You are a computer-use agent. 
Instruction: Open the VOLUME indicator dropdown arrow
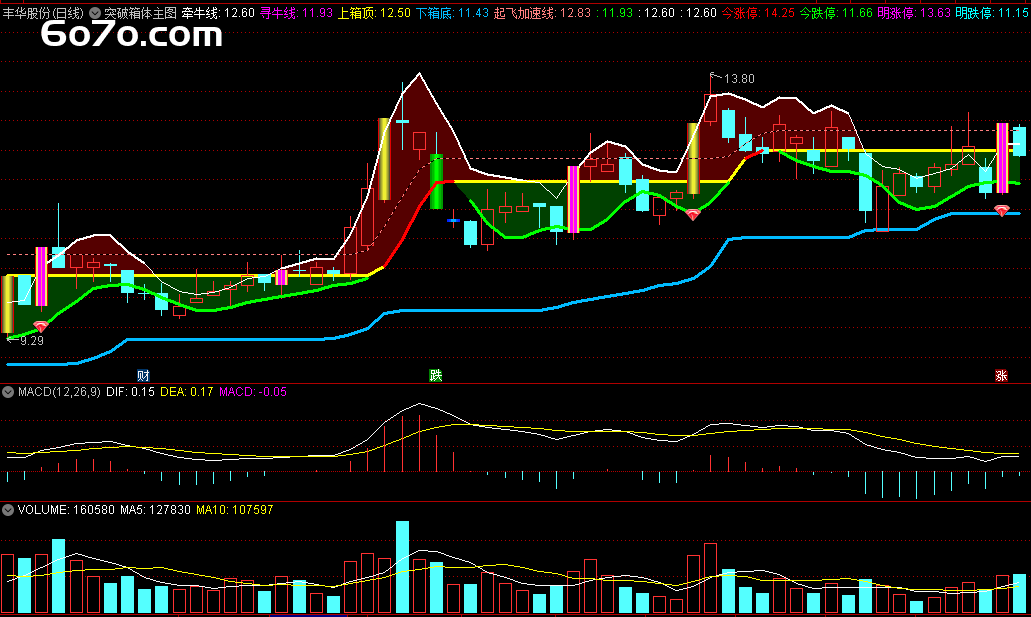[8, 510]
